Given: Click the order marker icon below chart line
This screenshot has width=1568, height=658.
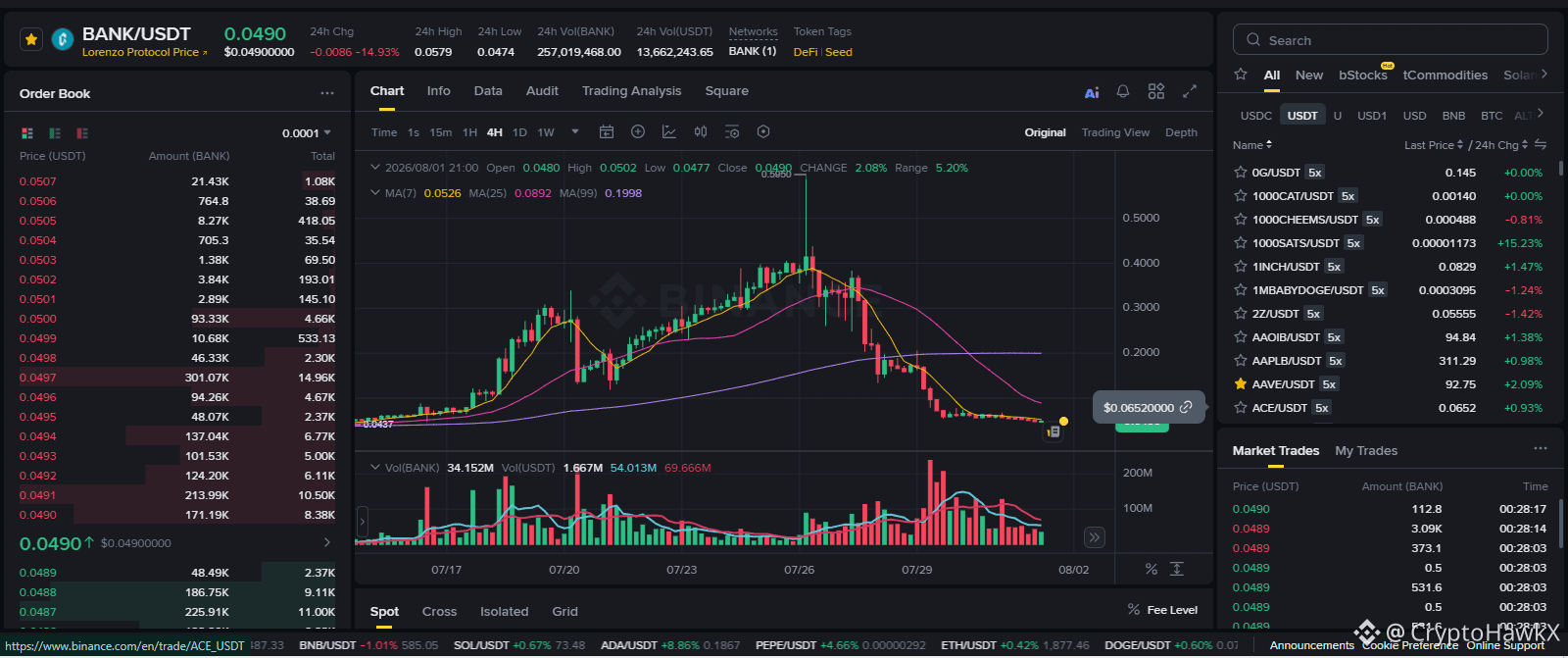Looking at the screenshot, I should pyautogui.click(x=1053, y=431).
